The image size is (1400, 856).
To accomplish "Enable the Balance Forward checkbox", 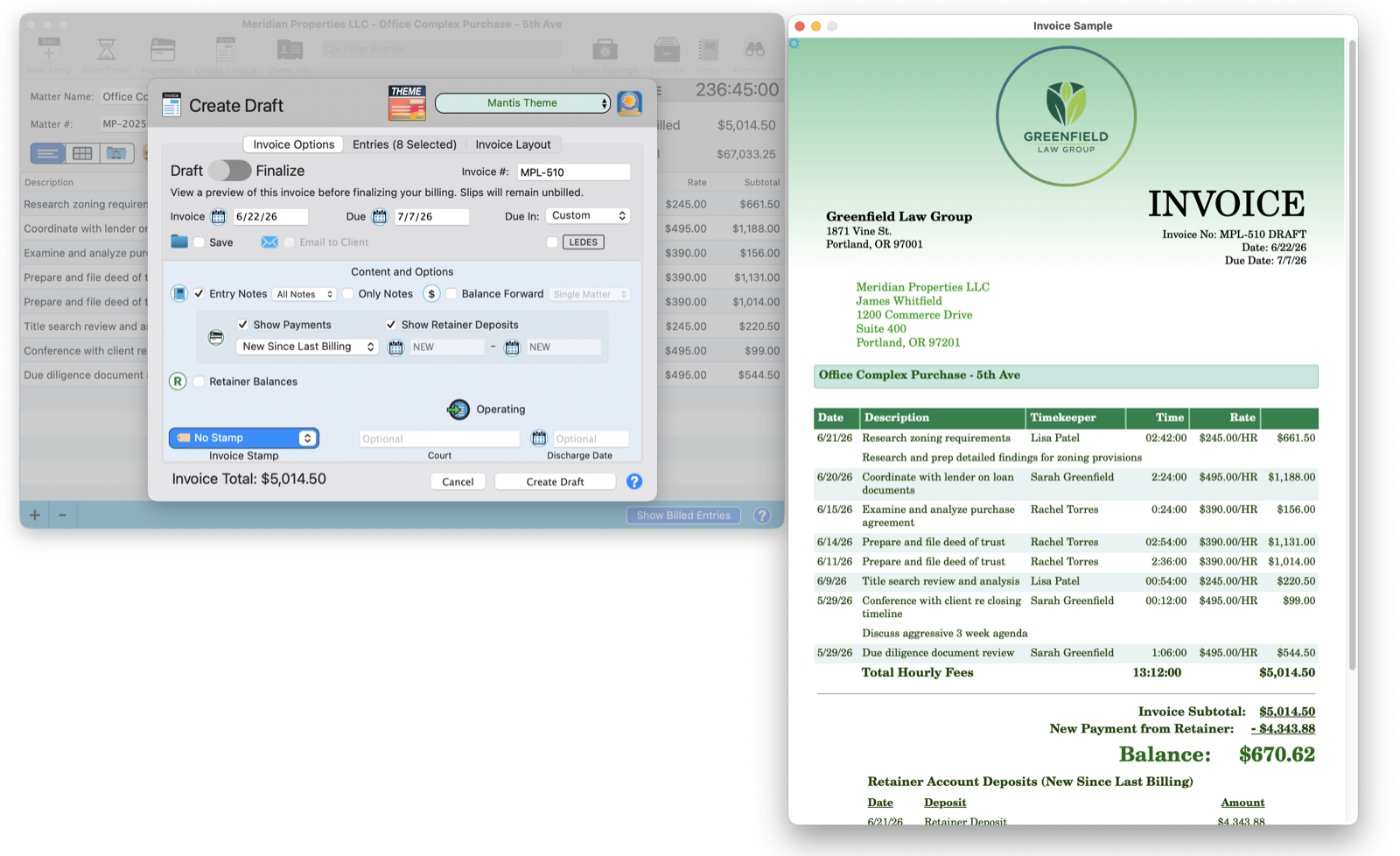I will [x=451, y=294].
